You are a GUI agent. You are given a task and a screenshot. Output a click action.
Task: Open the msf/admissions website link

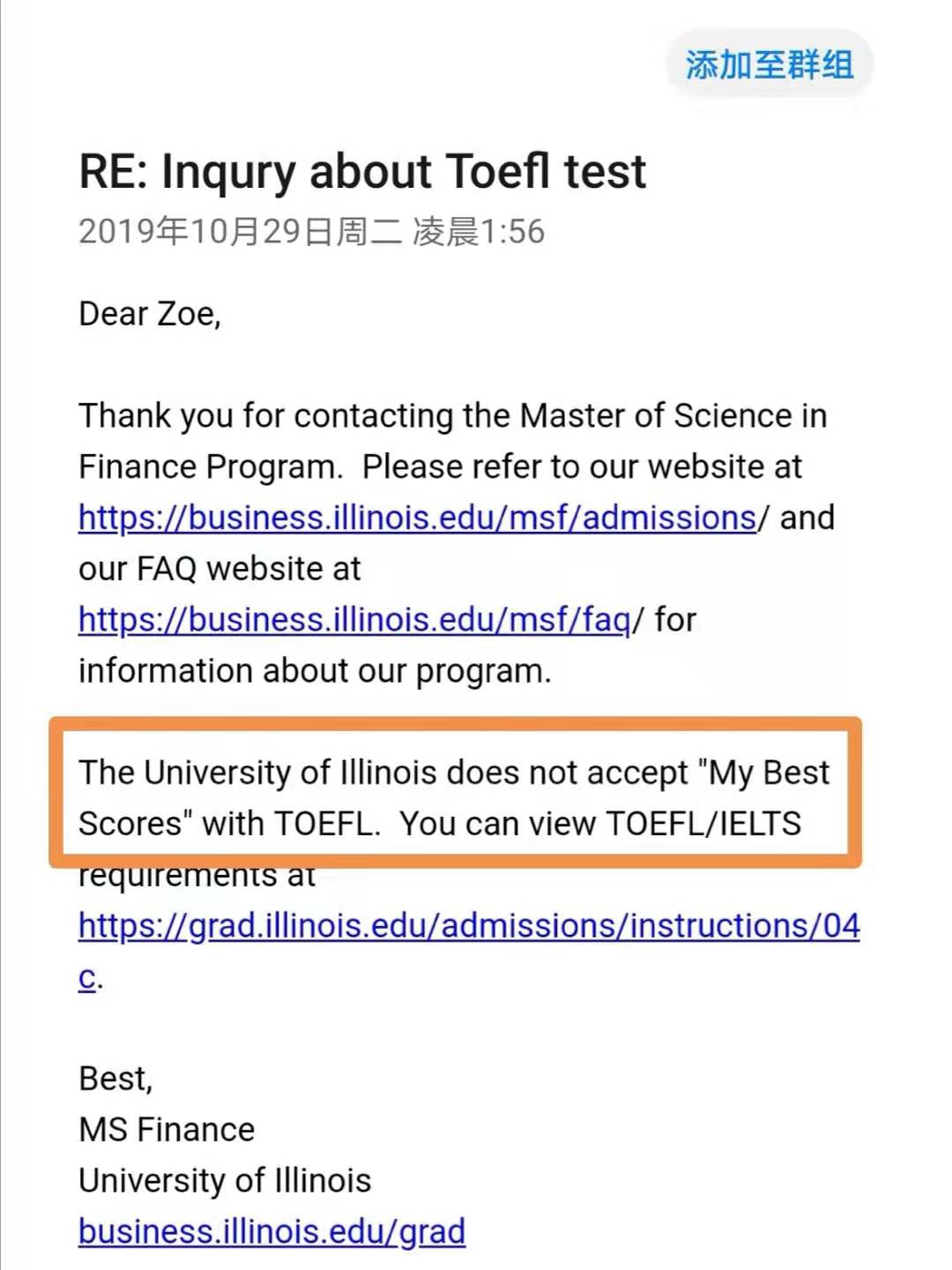[418, 518]
